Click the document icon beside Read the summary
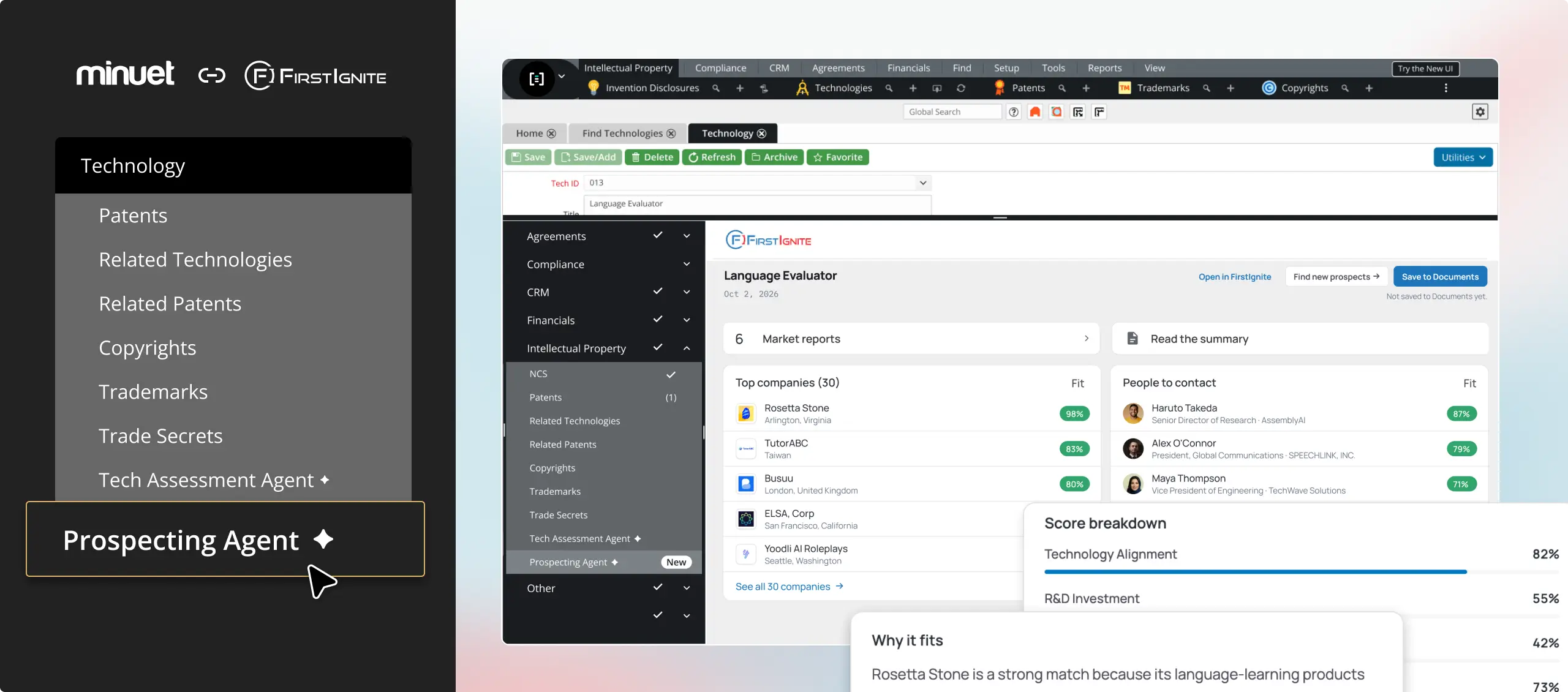 click(1133, 339)
